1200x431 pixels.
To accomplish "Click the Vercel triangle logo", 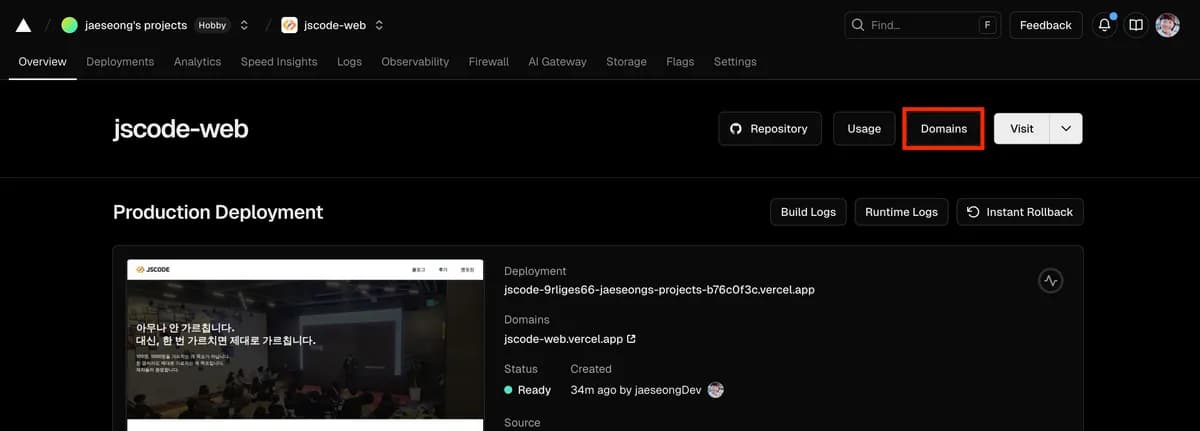I will click(23, 25).
